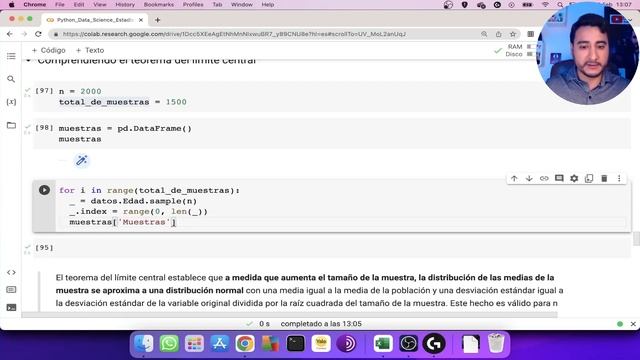The image size is (640, 360).
Task: Open the Bookmarks menu
Action: 159,4
